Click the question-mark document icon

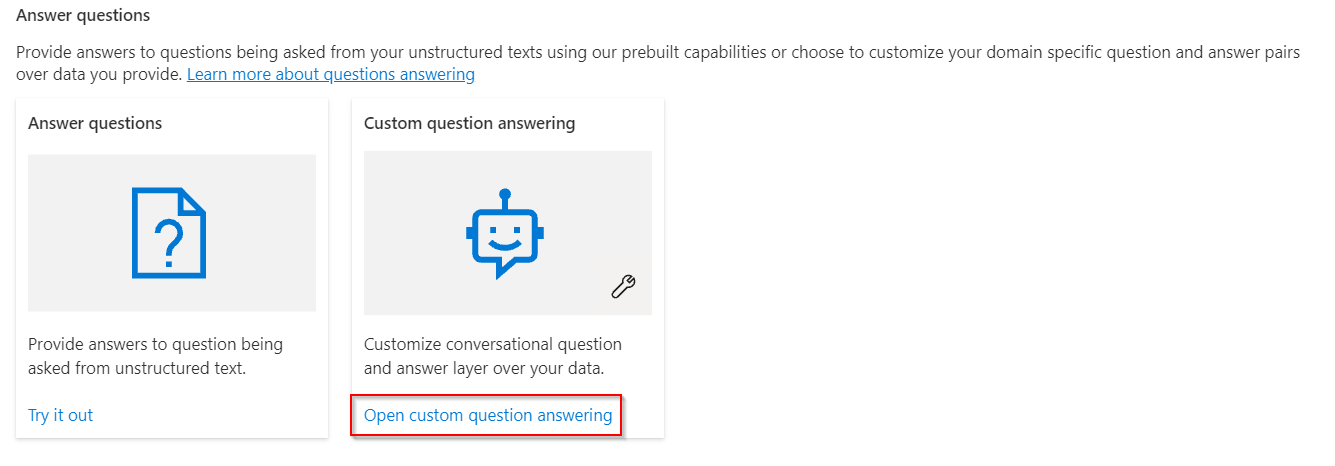pyautogui.click(x=168, y=232)
